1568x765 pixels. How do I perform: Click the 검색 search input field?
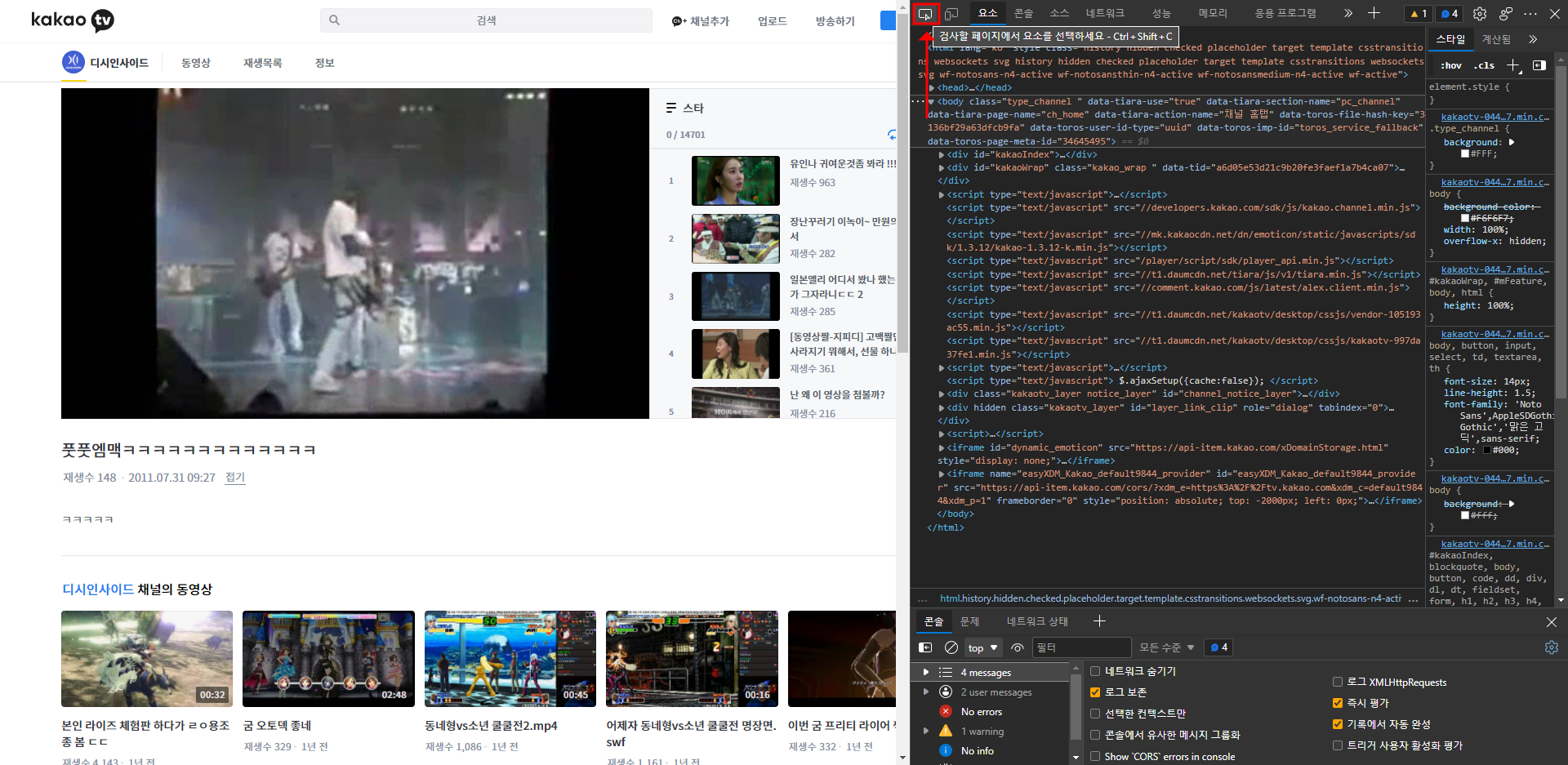(487, 20)
